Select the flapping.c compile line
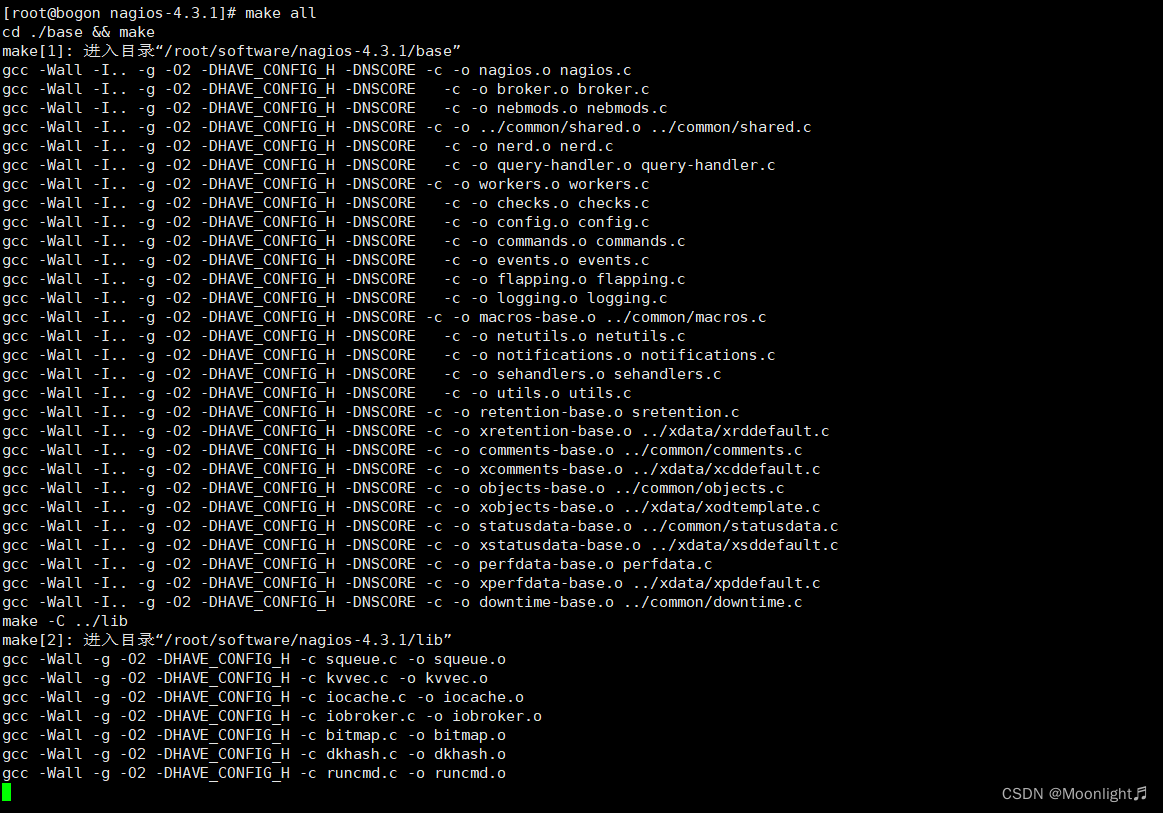Screen dimensions: 1163x813 coord(343,279)
